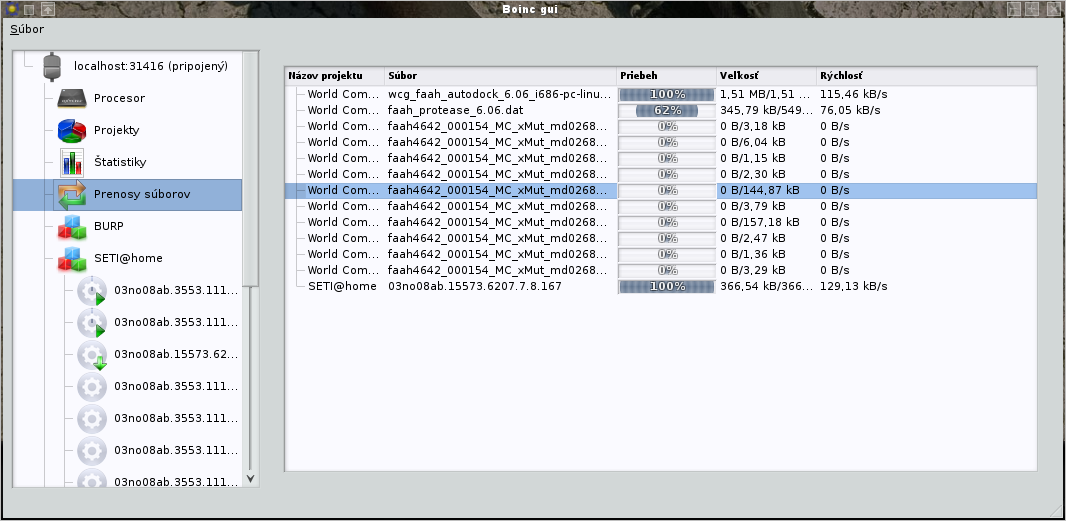Click the down arrow of the tree scrollbar
The width and height of the screenshot is (1066, 521).
click(x=250, y=479)
